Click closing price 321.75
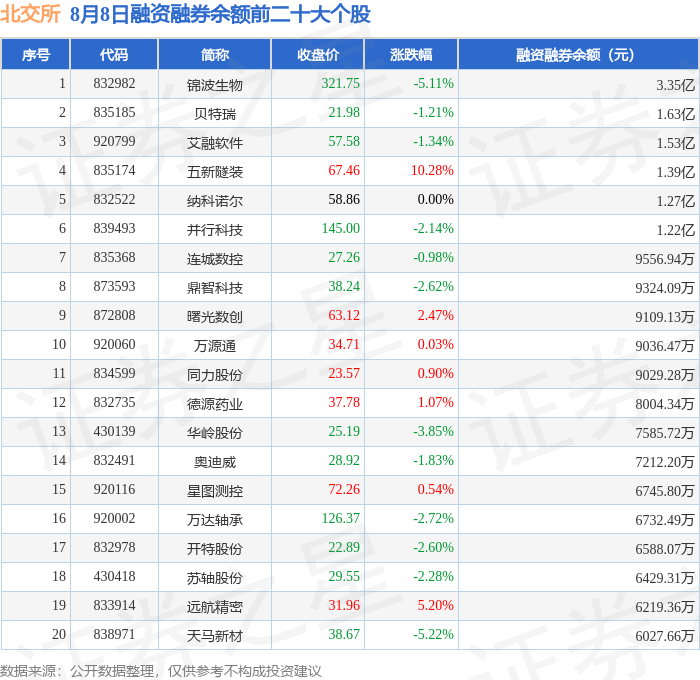 [x=341, y=83]
